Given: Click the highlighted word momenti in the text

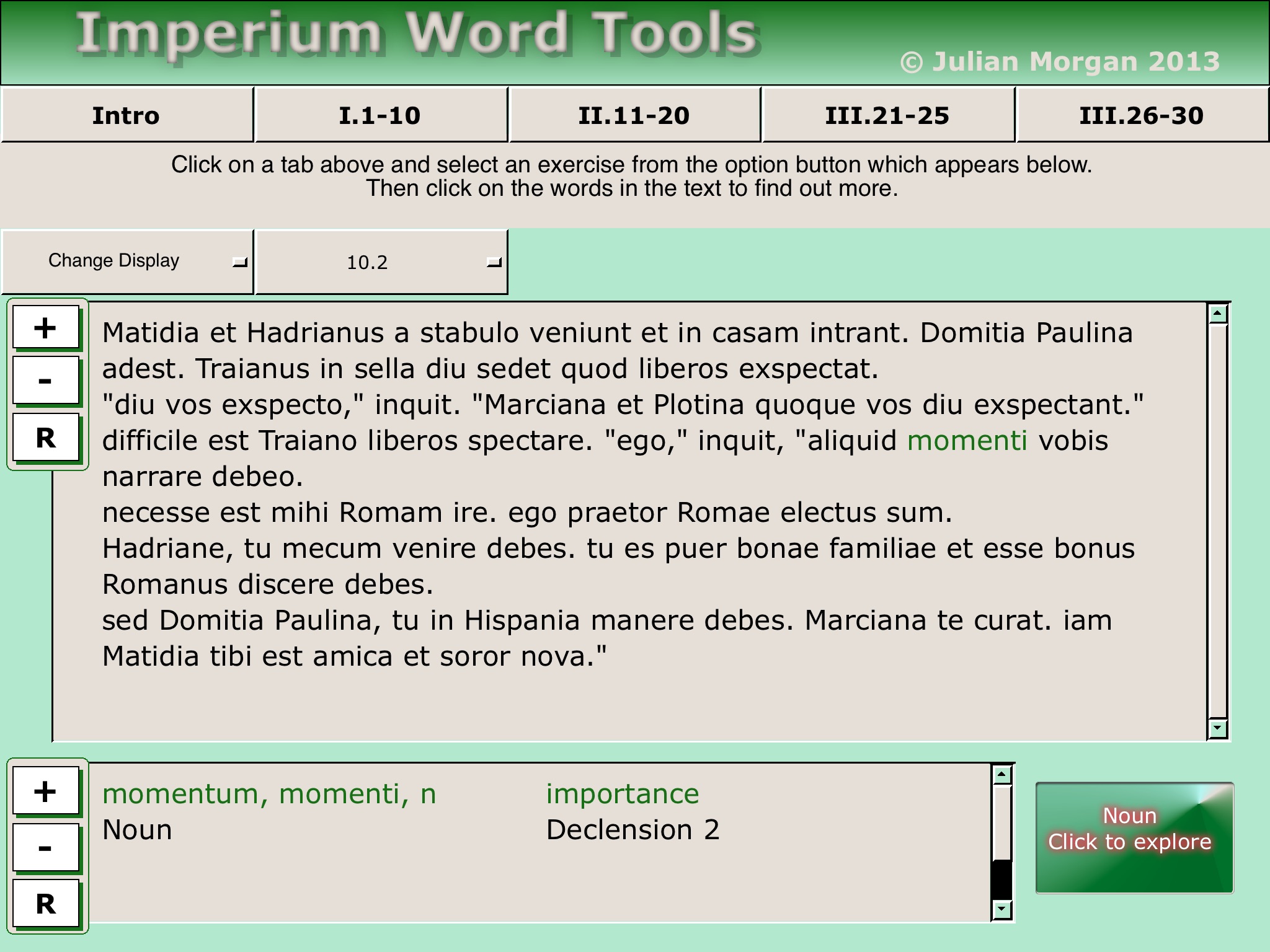Looking at the screenshot, I should click(x=967, y=441).
